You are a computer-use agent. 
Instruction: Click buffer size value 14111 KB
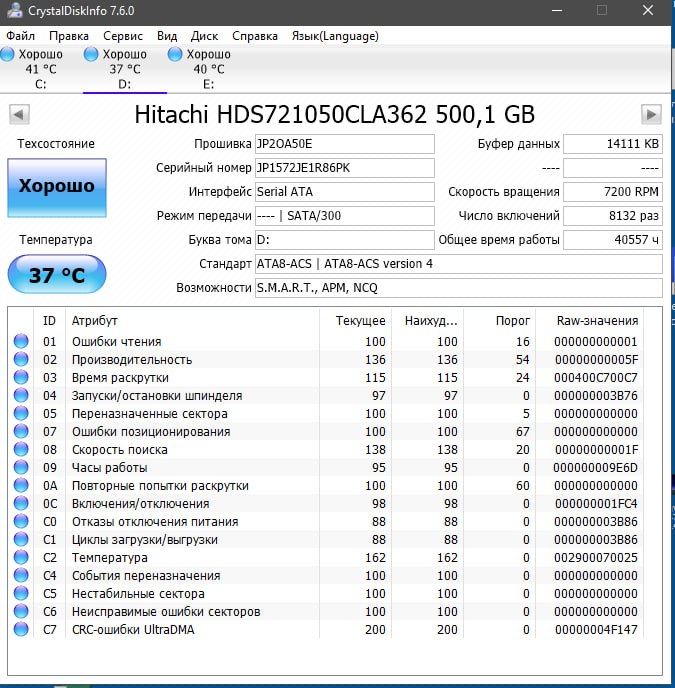(x=613, y=144)
